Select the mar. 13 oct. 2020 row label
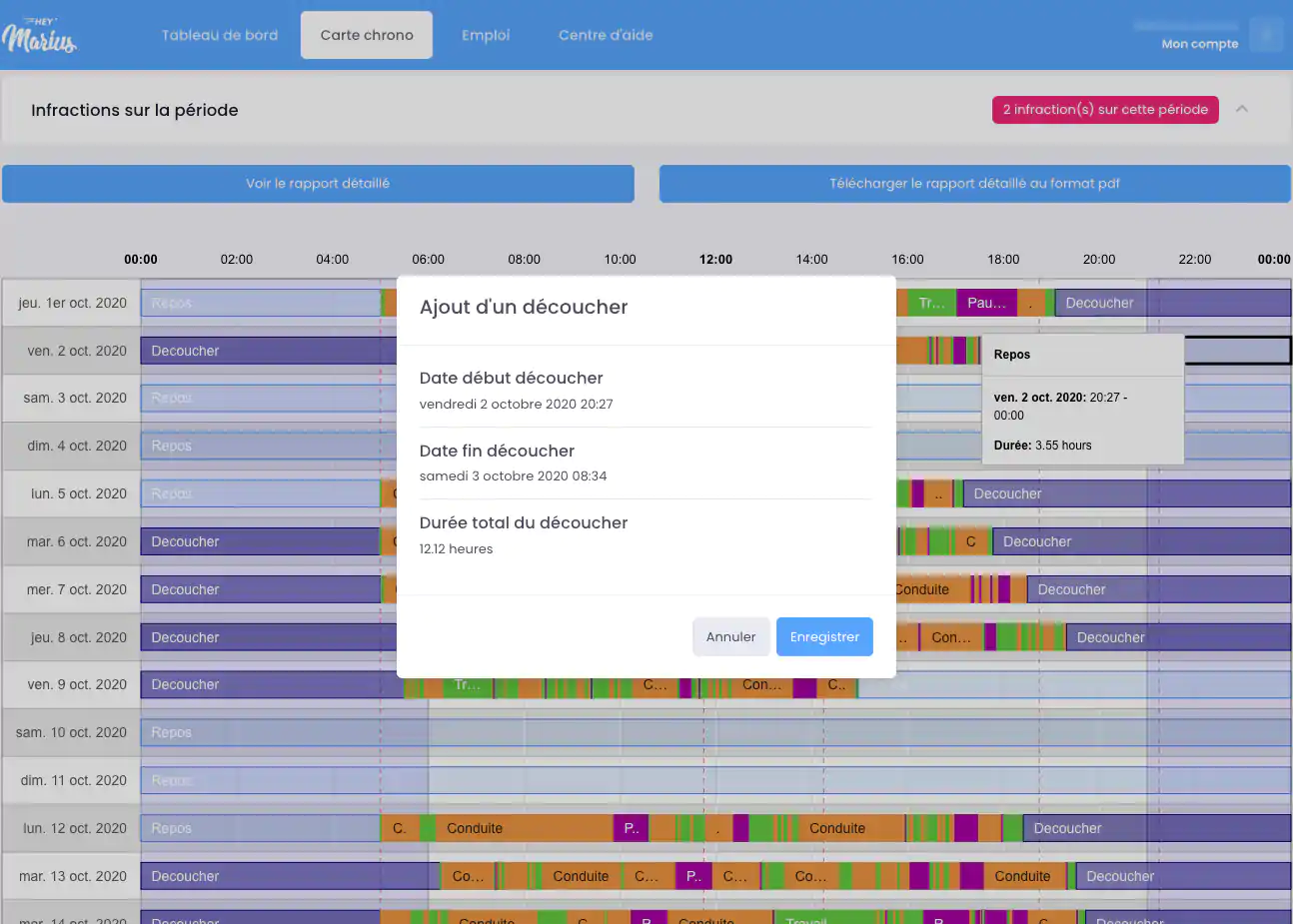The width and height of the screenshot is (1293, 924). pyautogui.click(x=71, y=876)
